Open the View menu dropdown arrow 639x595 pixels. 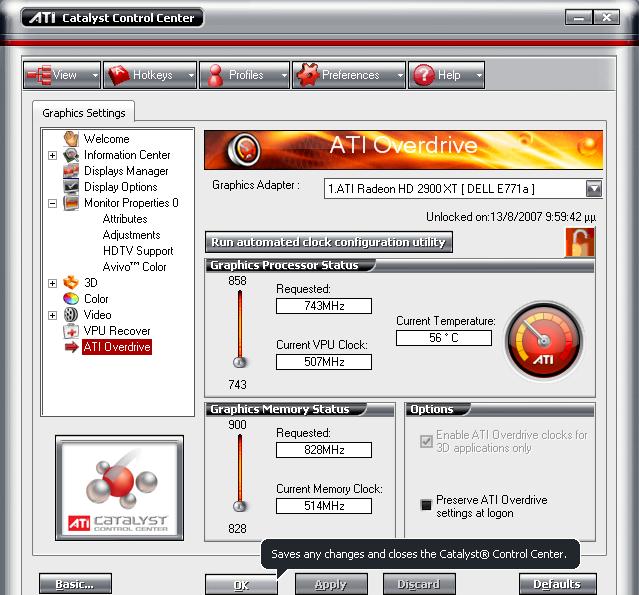[x=95, y=75]
